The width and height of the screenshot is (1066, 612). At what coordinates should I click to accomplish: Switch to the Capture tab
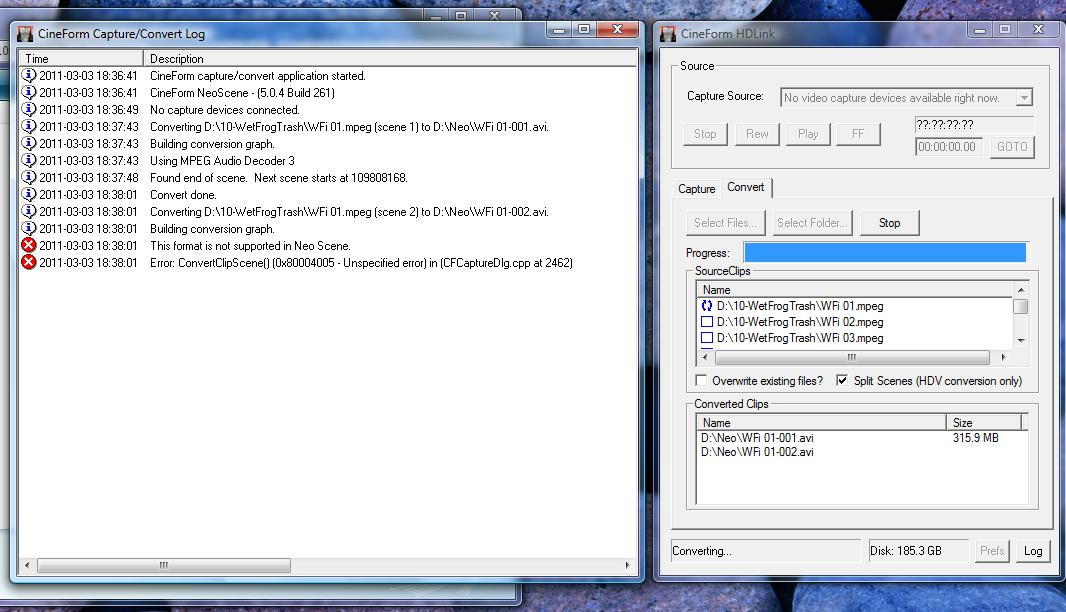[696, 189]
